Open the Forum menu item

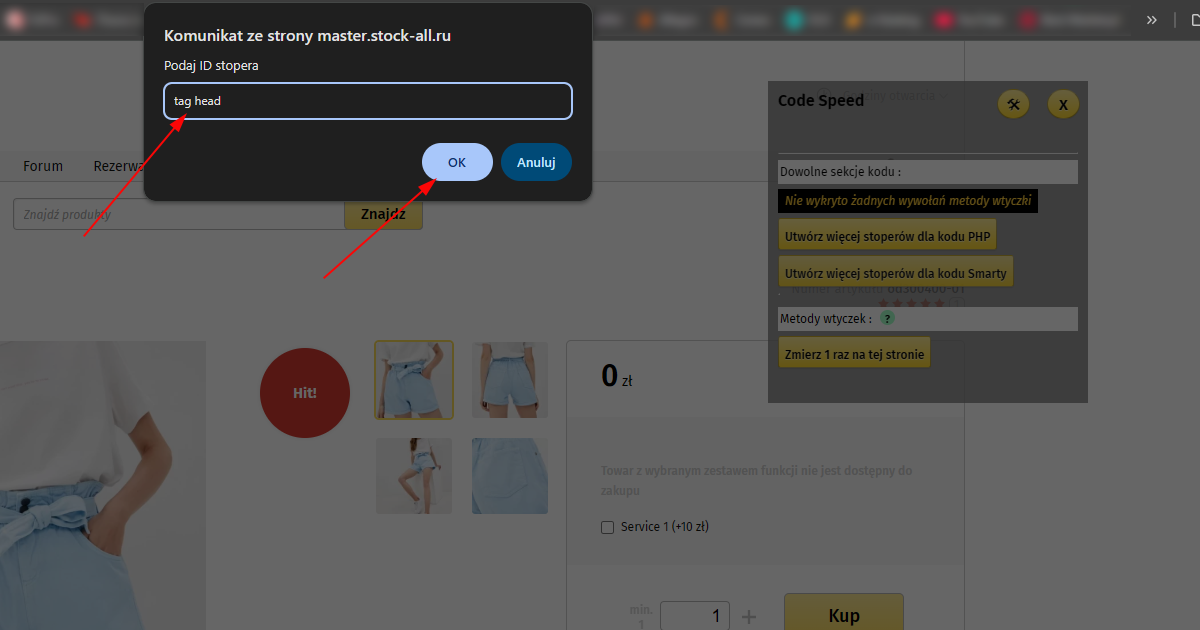[43, 166]
